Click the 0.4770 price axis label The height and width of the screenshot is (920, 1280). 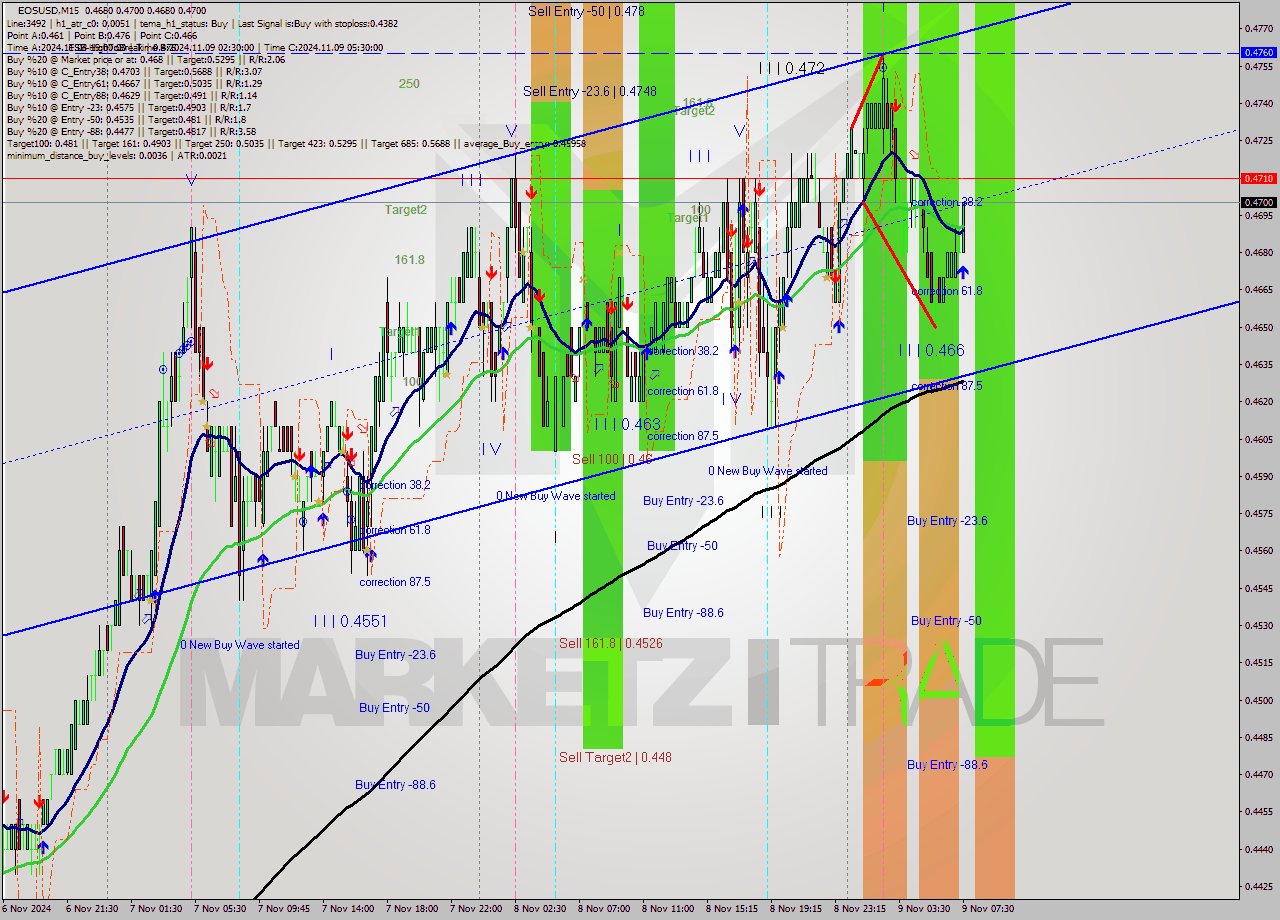[1258, 28]
